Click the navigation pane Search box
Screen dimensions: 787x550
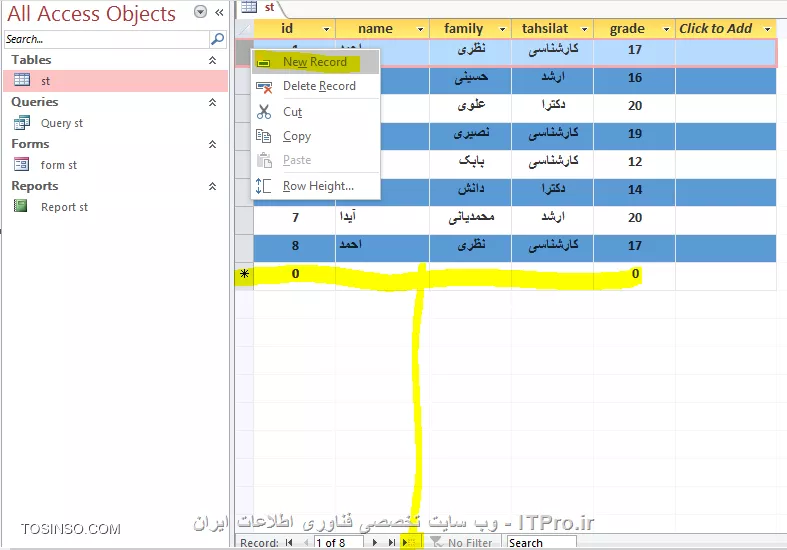(107, 39)
